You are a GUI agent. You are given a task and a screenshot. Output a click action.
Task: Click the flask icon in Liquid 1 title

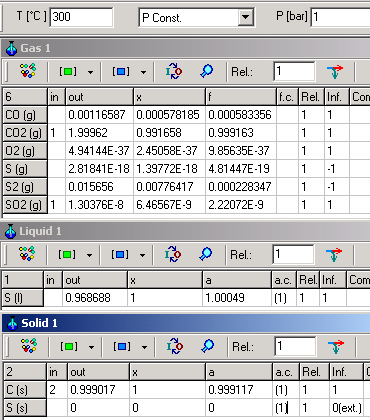point(11,231)
